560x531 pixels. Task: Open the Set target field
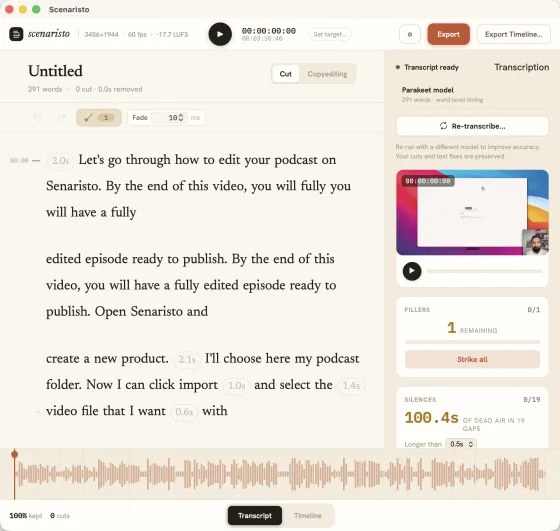pos(330,34)
